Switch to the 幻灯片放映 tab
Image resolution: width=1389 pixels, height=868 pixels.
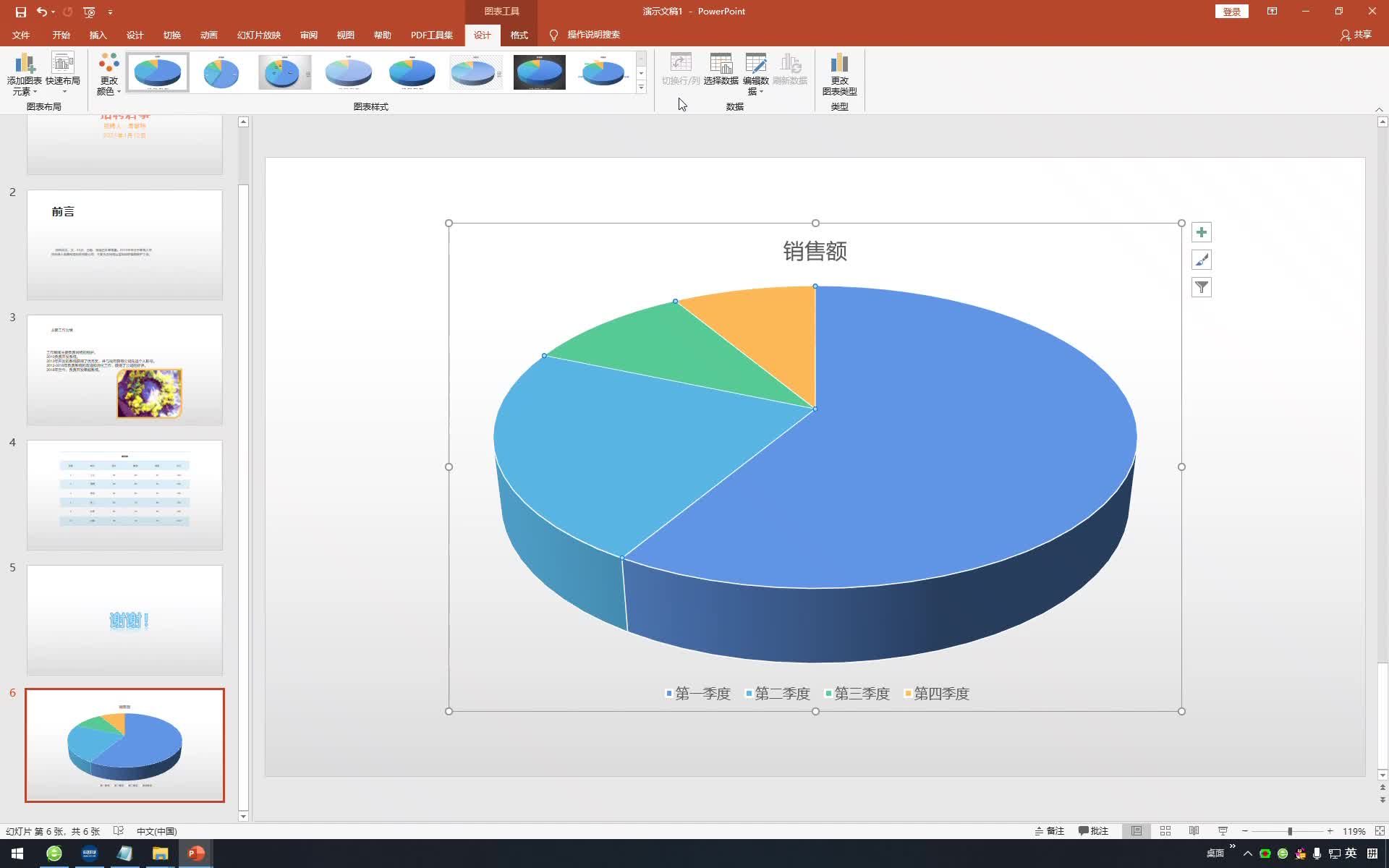click(259, 35)
